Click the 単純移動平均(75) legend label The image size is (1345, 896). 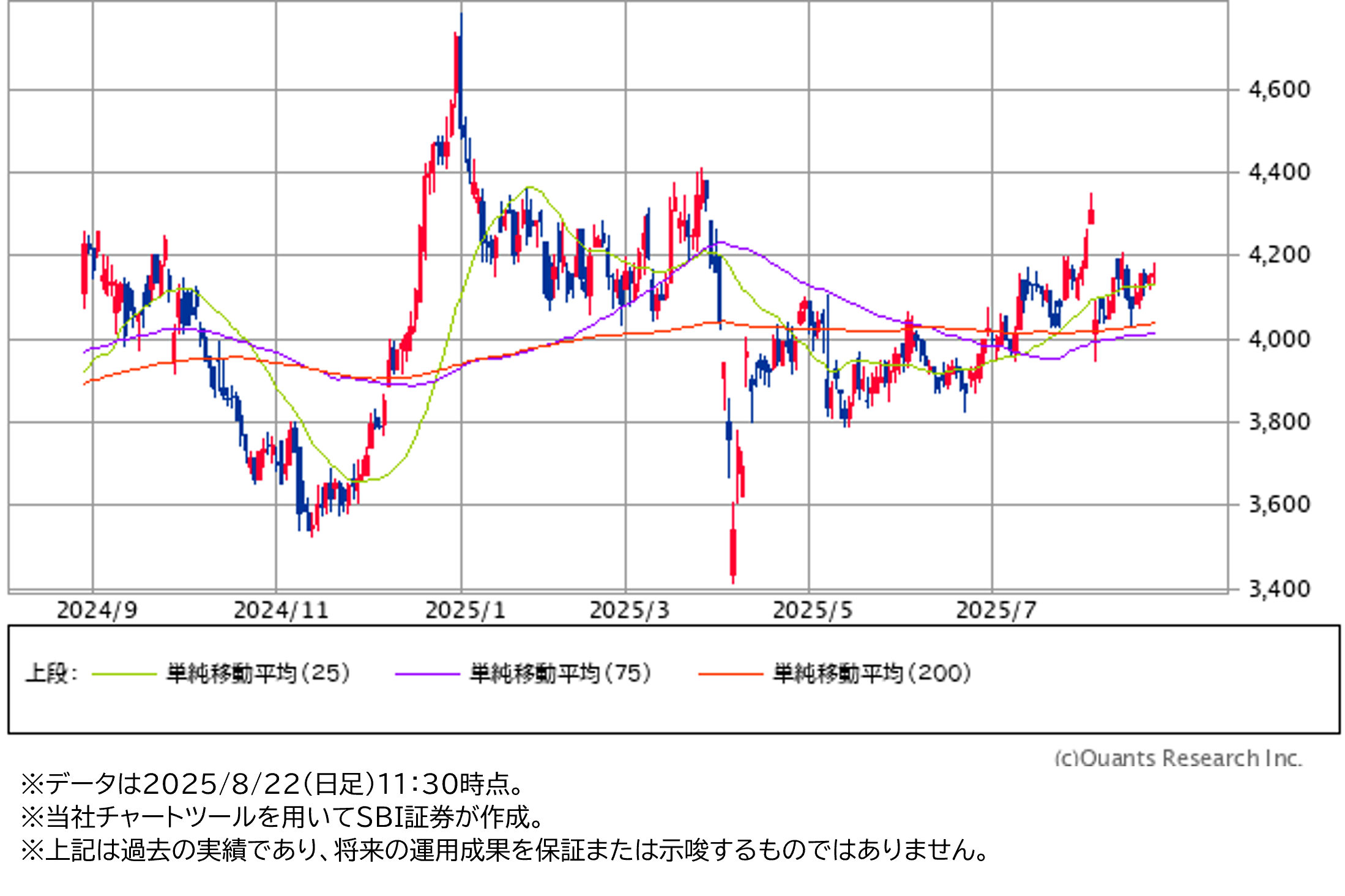pyautogui.click(x=560, y=673)
